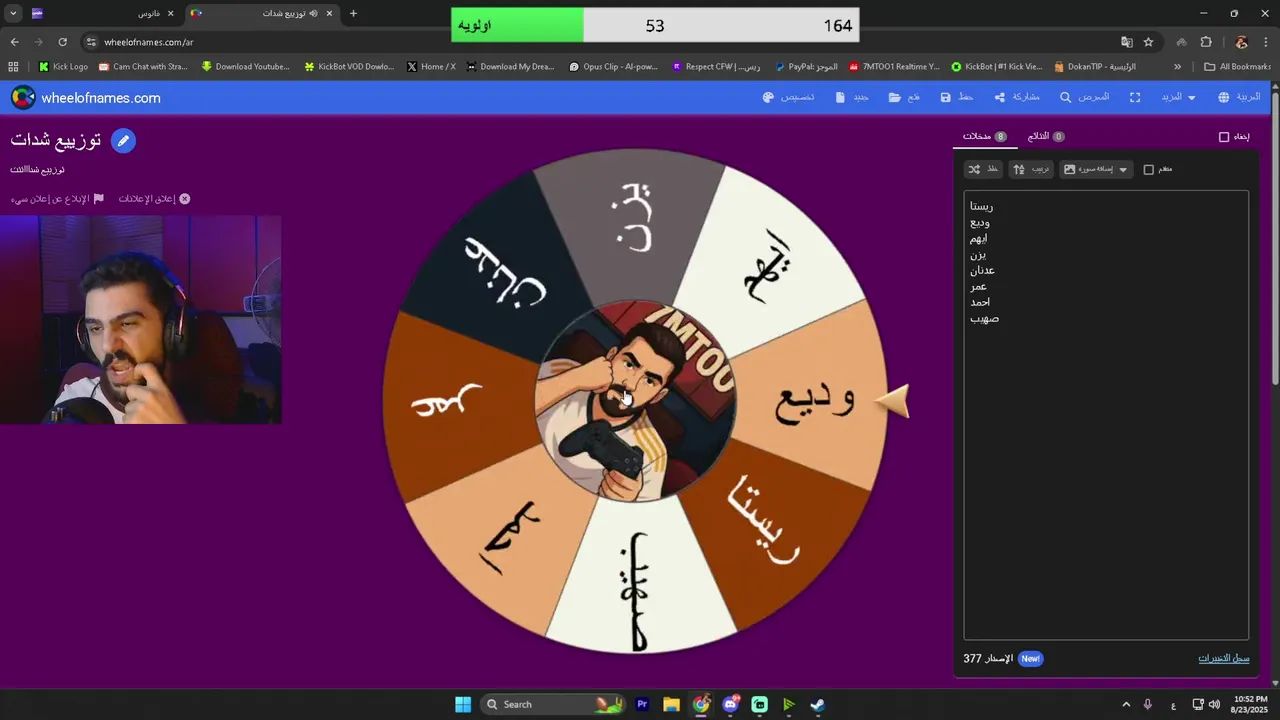Open File Explorer from the taskbar
This screenshot has width=1280, height=720.
pyautogui.click(x=671, y=704)
